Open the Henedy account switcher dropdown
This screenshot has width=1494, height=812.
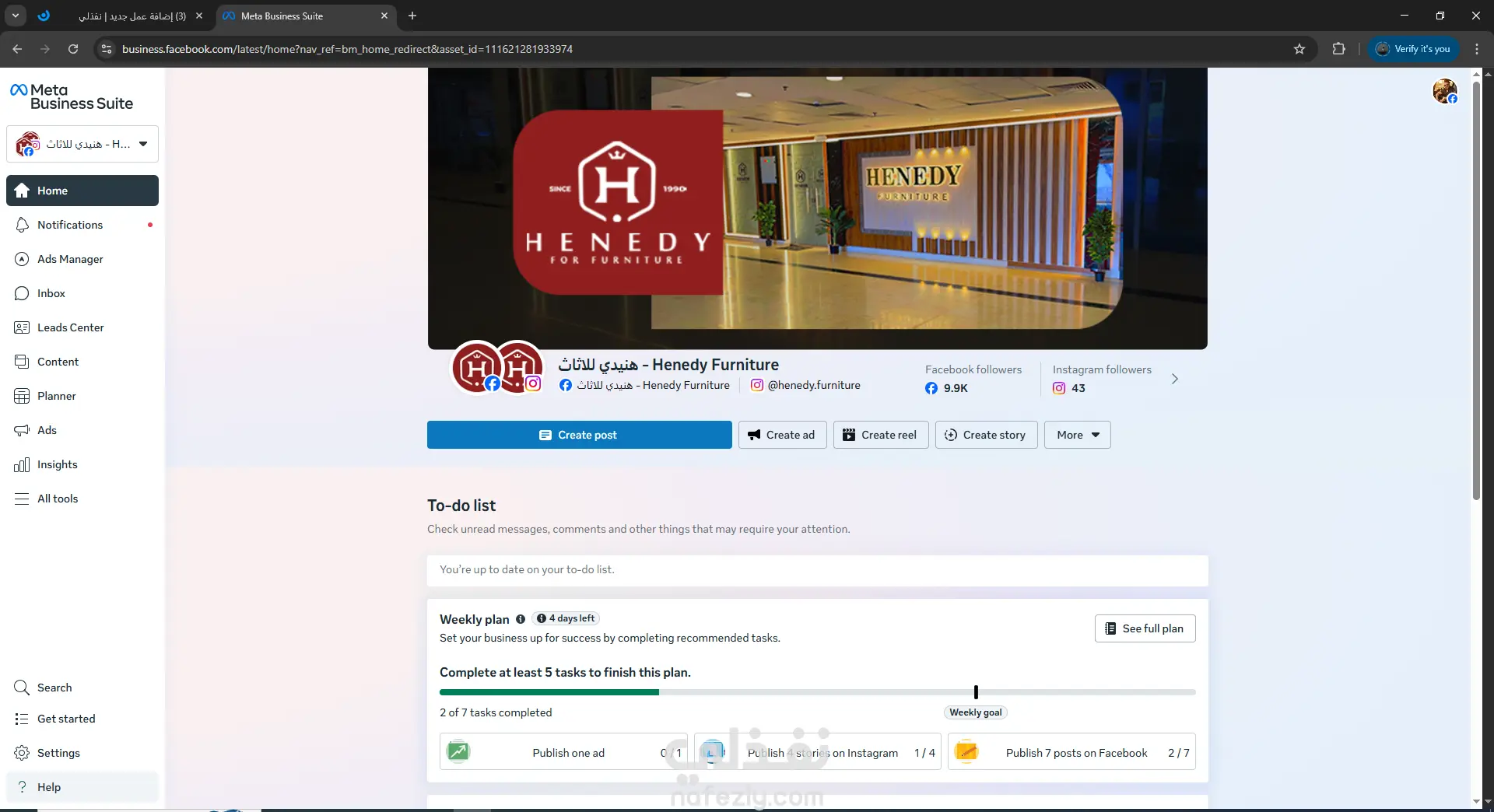click(x=82, y=144)
